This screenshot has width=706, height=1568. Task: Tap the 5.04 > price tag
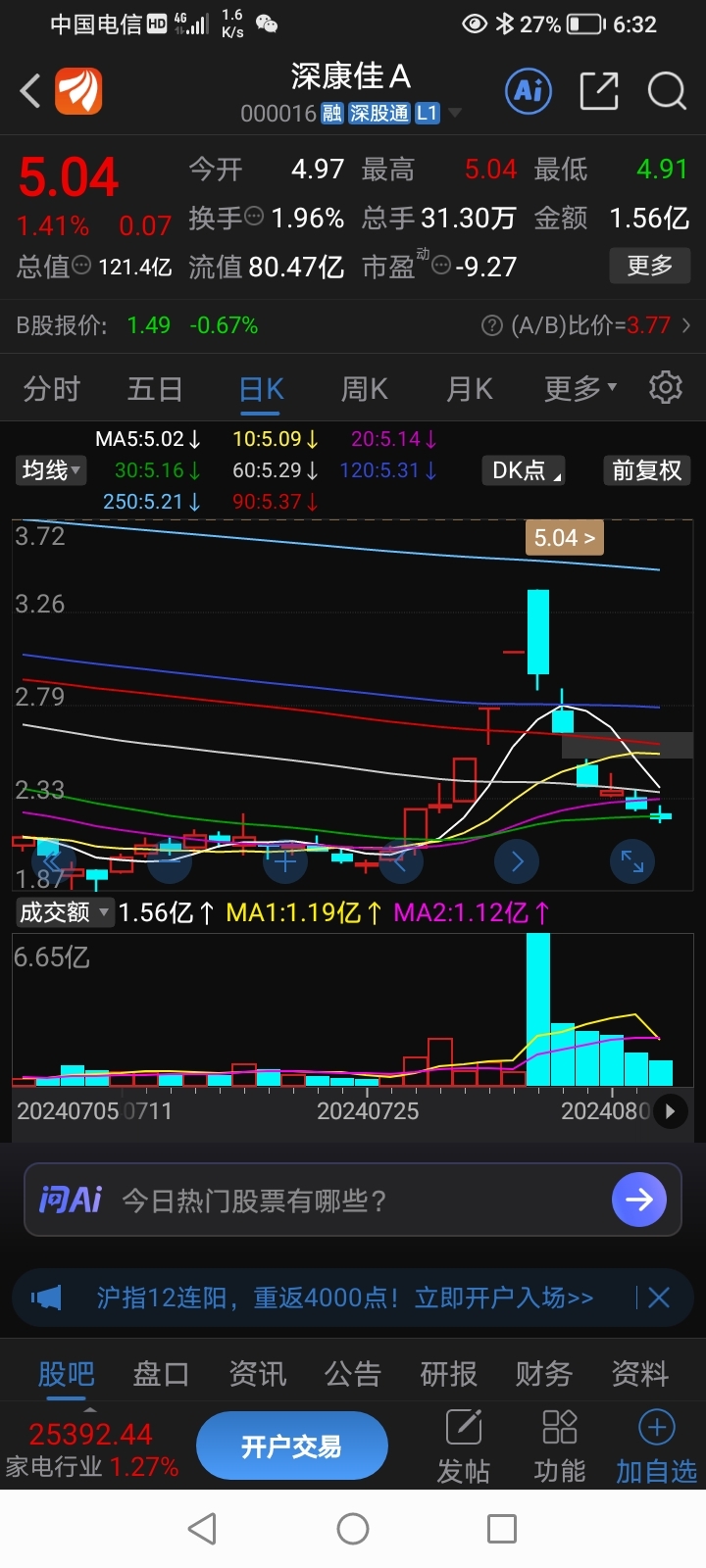tap(564, 538)
